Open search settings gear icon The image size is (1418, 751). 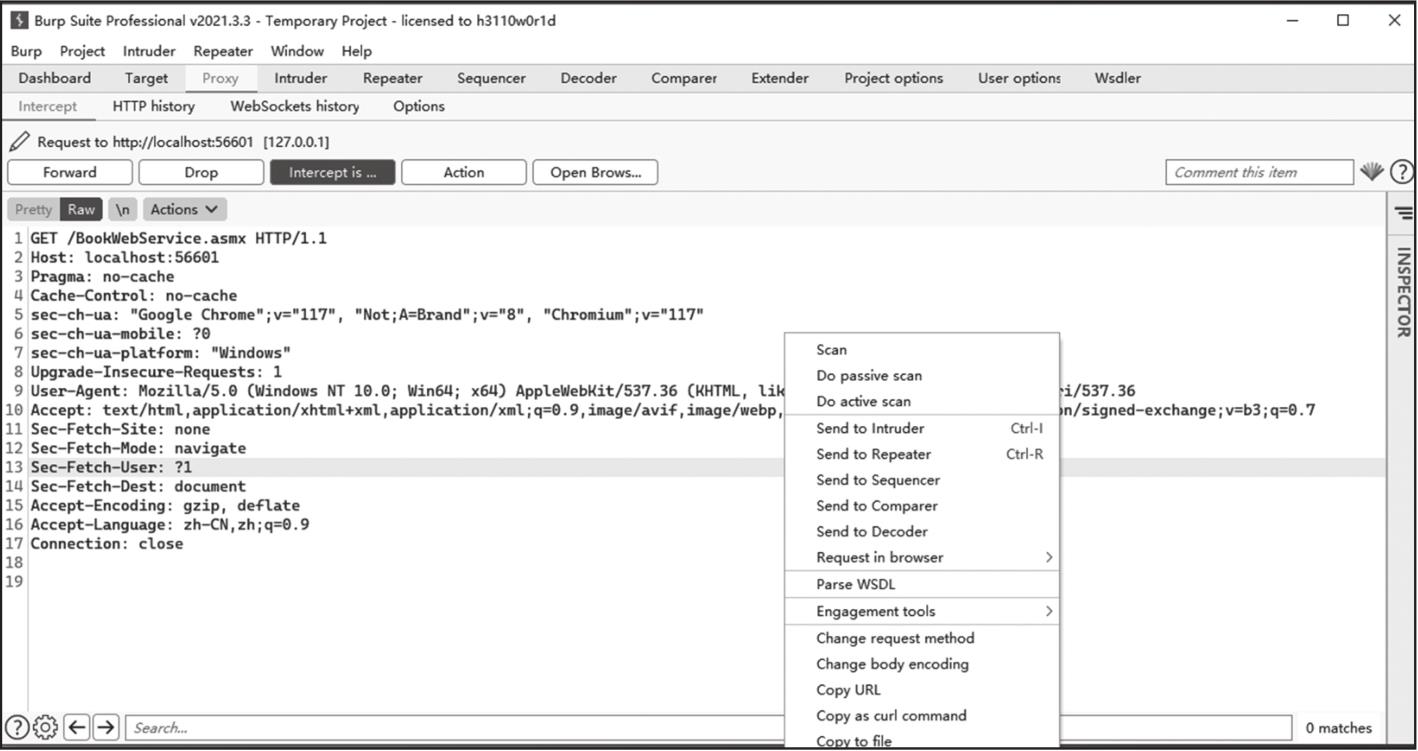pyautogui.click(x=45, y=728)
